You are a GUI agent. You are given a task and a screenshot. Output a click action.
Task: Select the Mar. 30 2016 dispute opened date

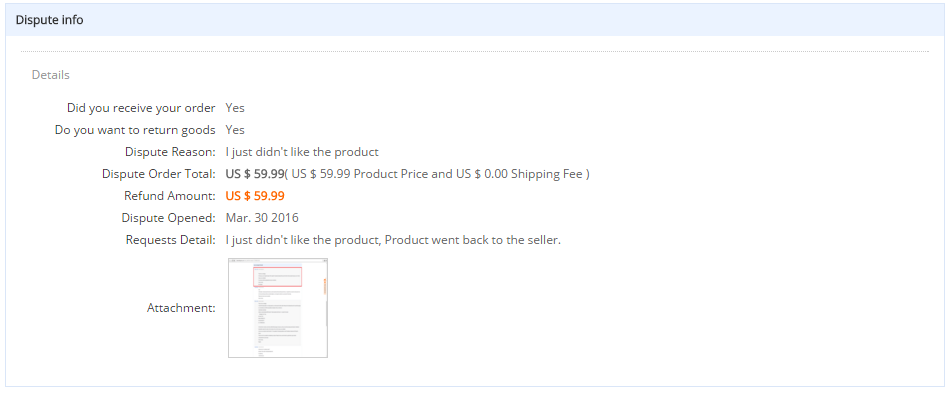click(262, 217)
